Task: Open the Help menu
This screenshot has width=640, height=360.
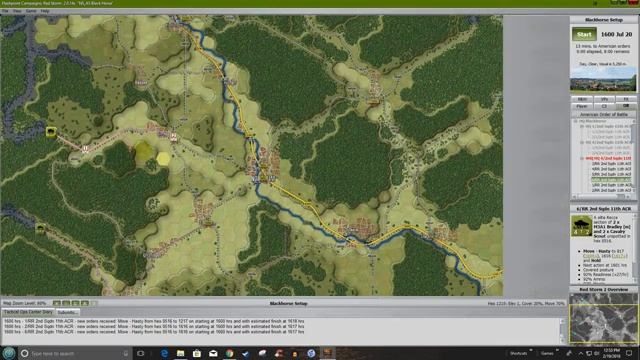Action: click(x=44, y=11)
